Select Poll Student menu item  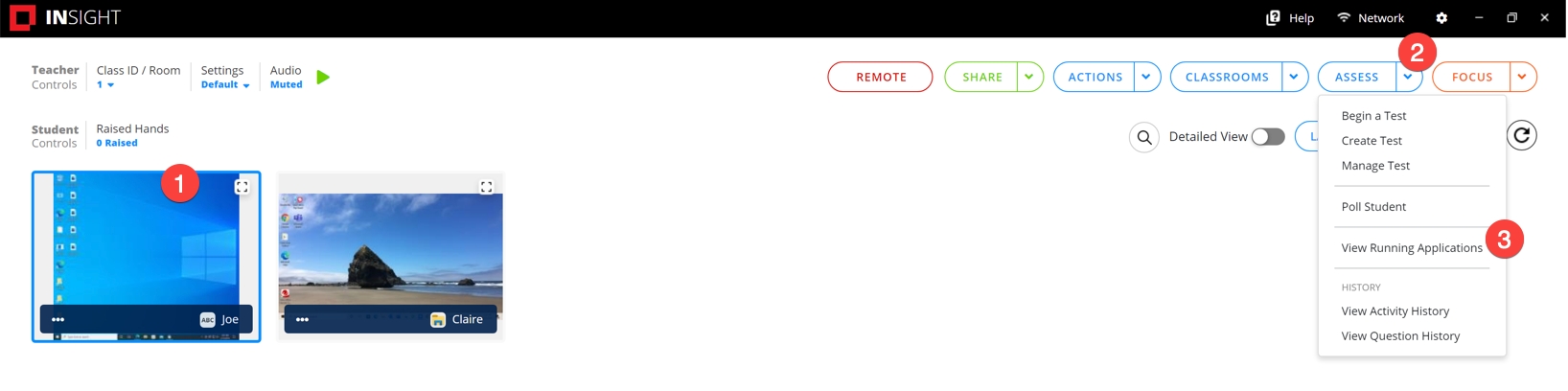click(x=1373, y=207)
